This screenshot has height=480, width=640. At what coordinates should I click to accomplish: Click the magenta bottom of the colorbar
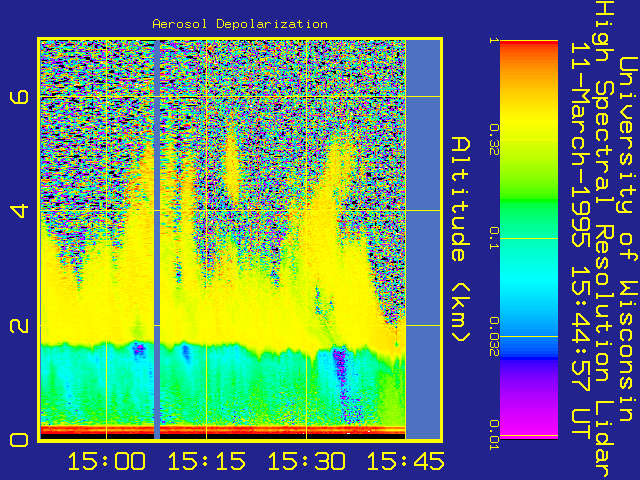pyautogui.click(x=529, y=429)
